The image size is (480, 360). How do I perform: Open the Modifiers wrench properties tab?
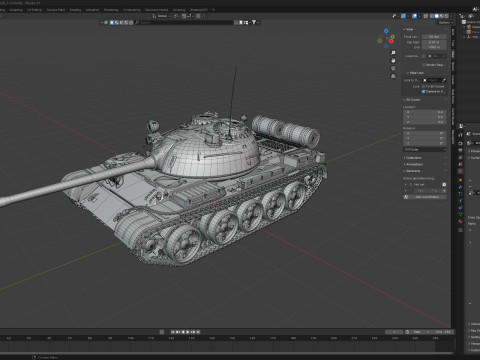460,187
